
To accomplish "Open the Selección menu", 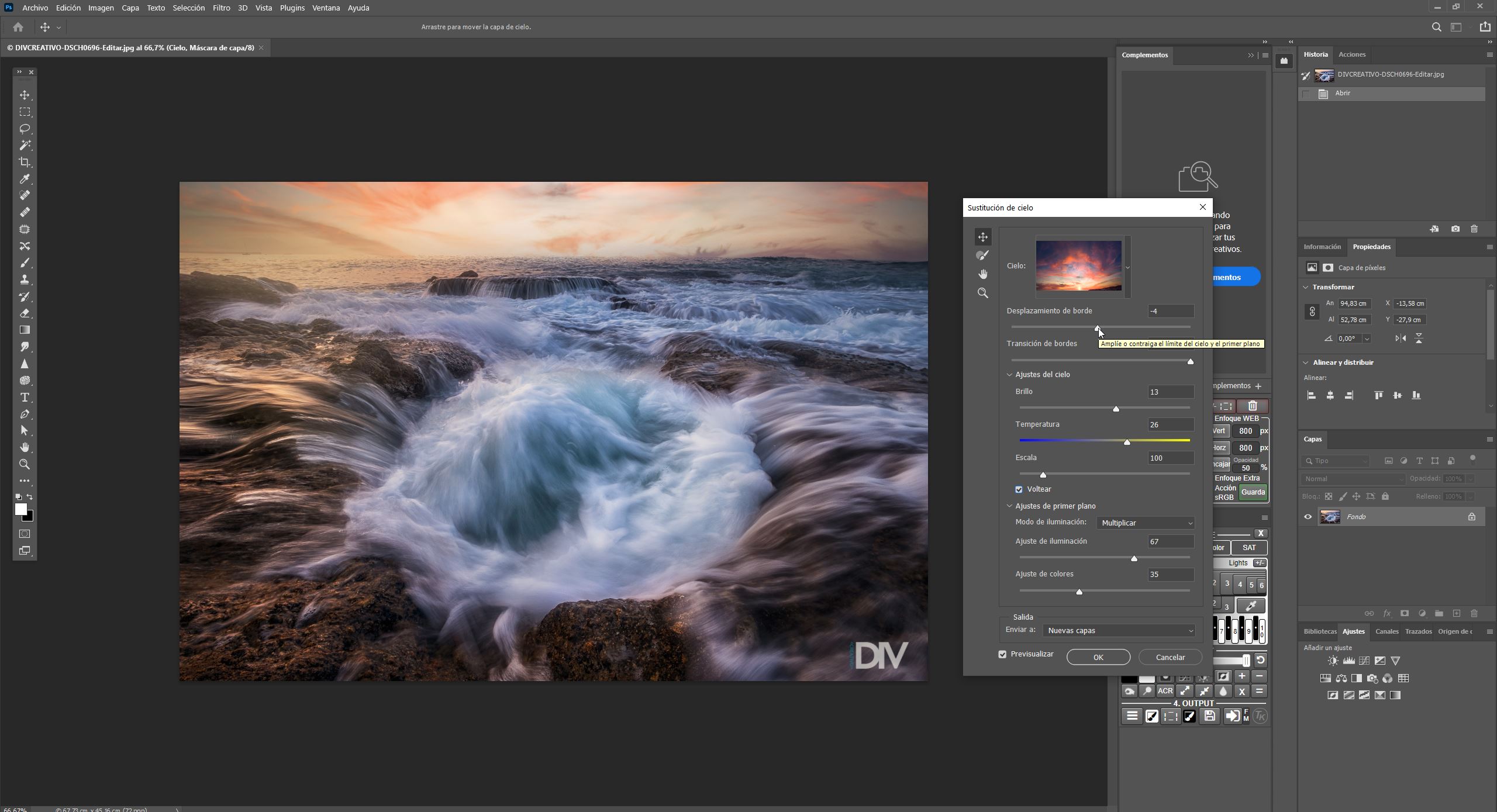I will [188, 8].
